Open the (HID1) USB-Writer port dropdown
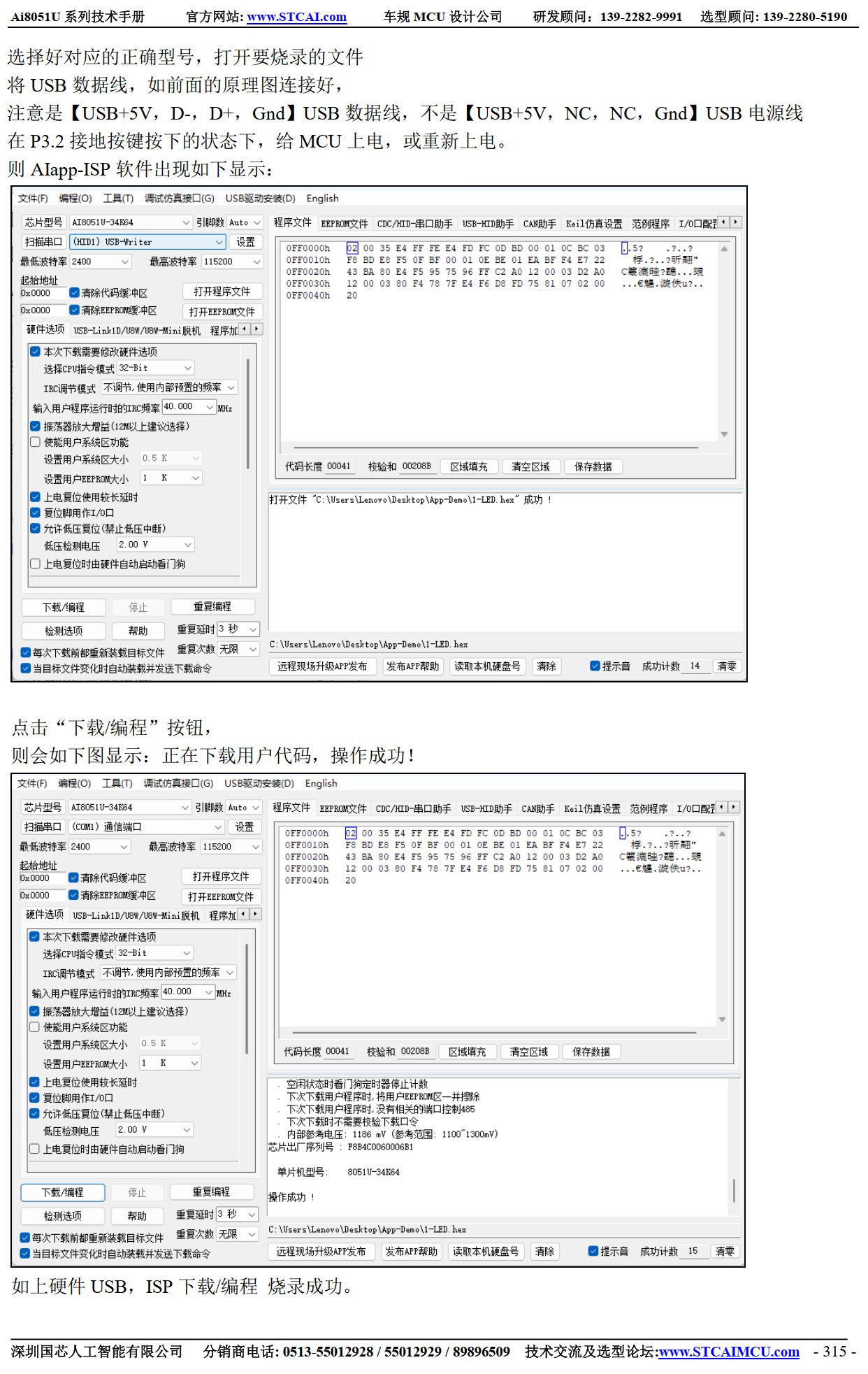 click(148, 242)
